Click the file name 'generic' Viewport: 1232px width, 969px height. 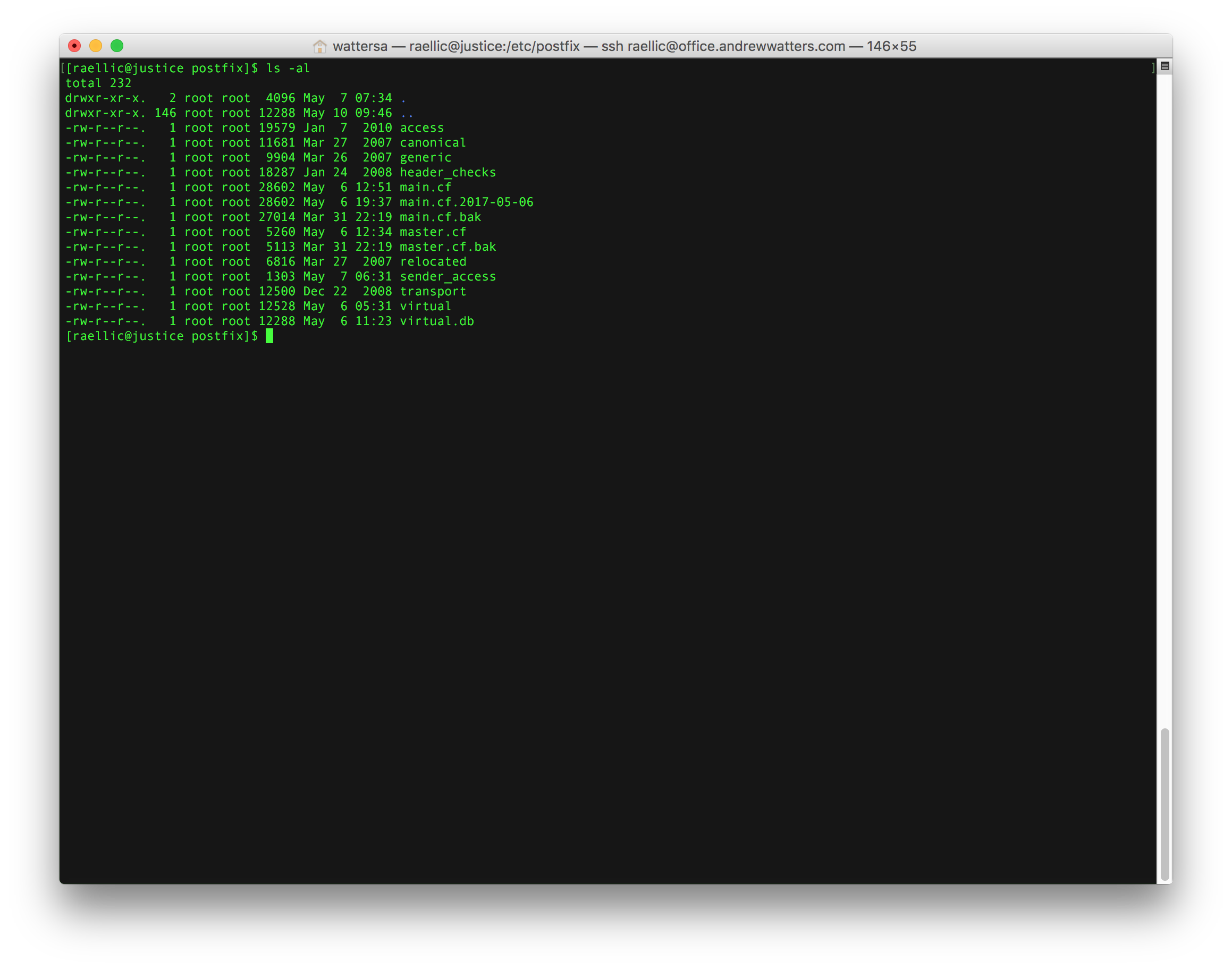click(426, 158)
